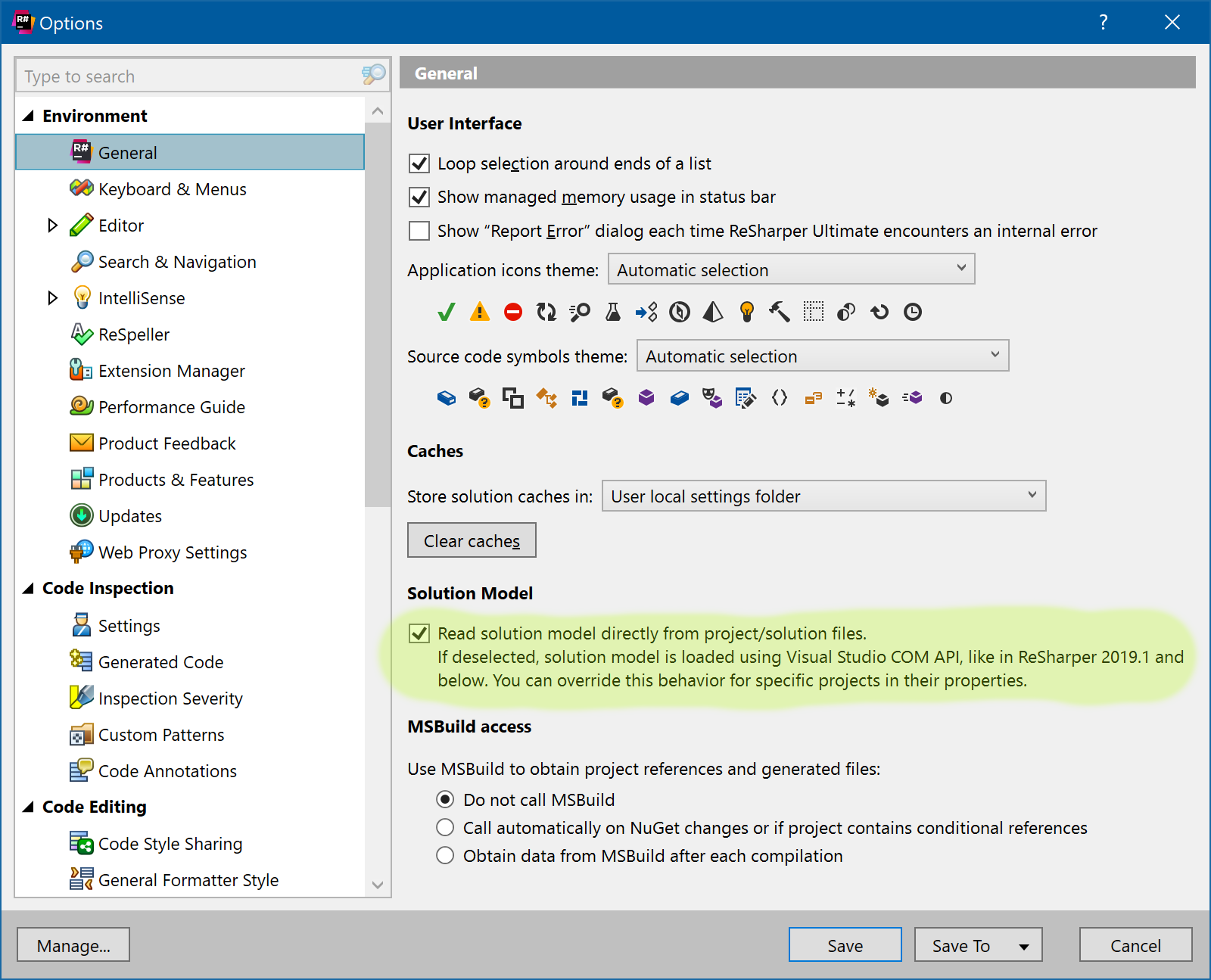
Task: Uncheck Loop selection around ends of list
Action: pyautogui.click(x=419, y=163)
